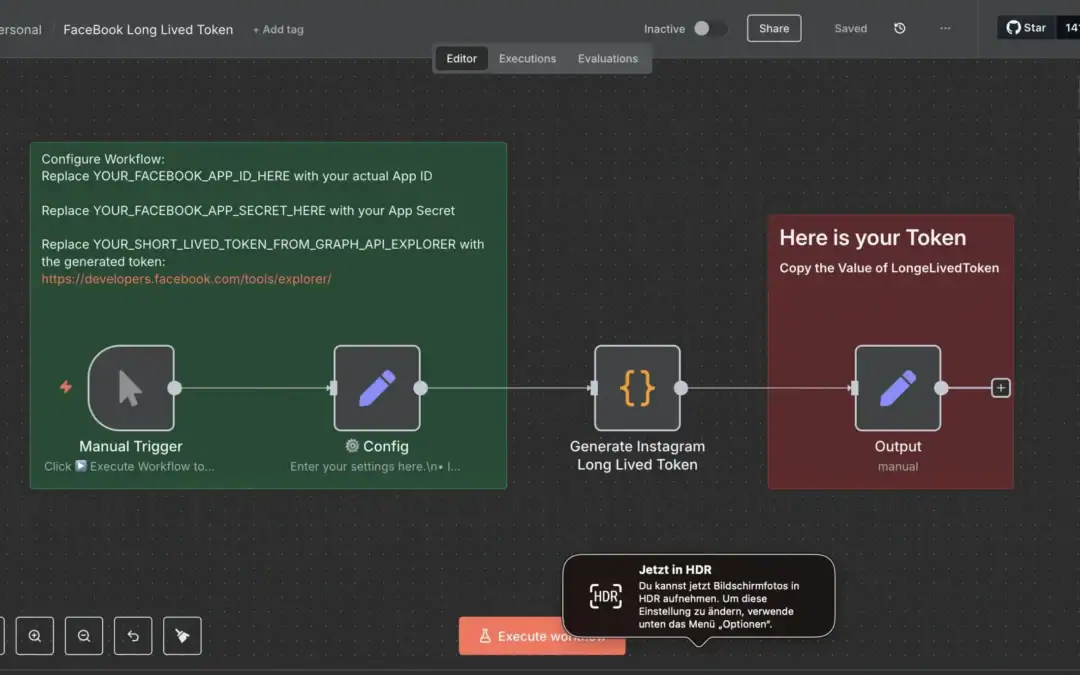
Task: Click the 'Jetzt in HDR' notification title
Action: tap(675, 570)
